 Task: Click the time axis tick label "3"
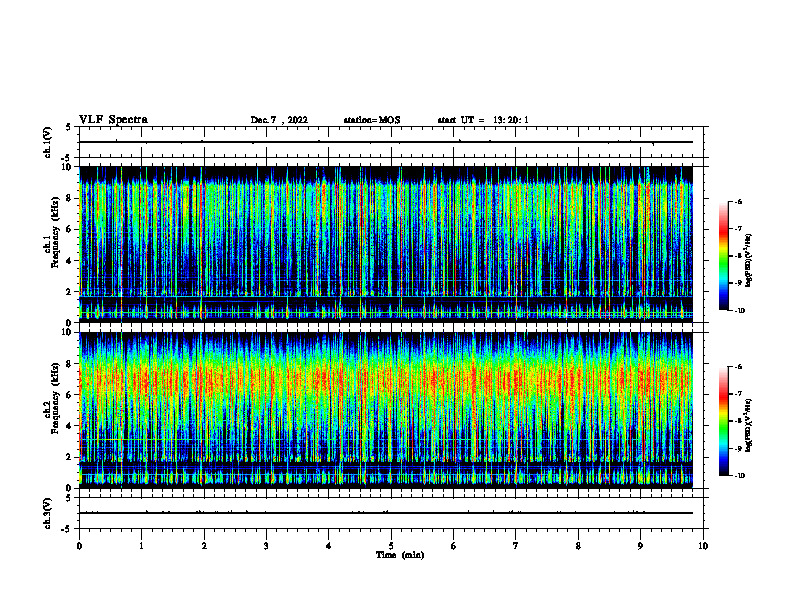pos(266,546)
